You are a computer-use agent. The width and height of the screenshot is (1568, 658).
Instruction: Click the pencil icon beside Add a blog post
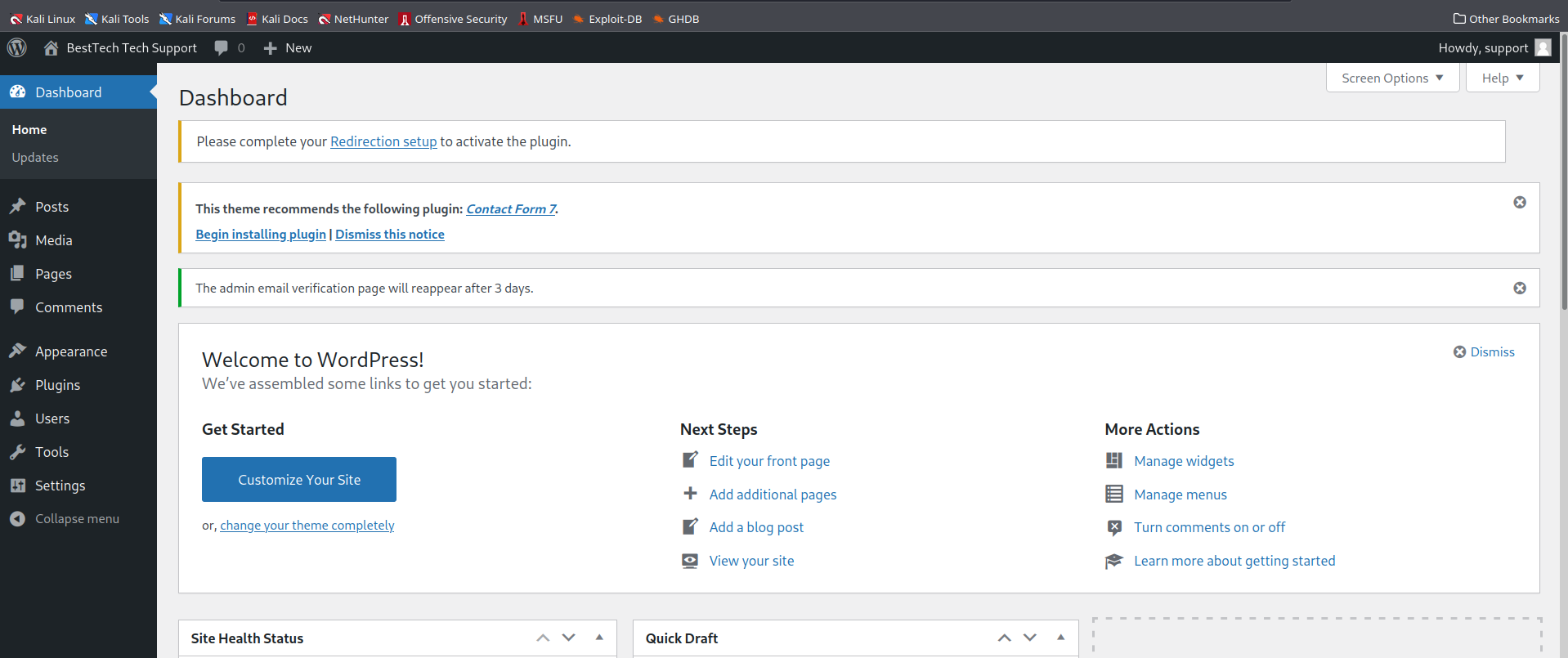(690, 526)
